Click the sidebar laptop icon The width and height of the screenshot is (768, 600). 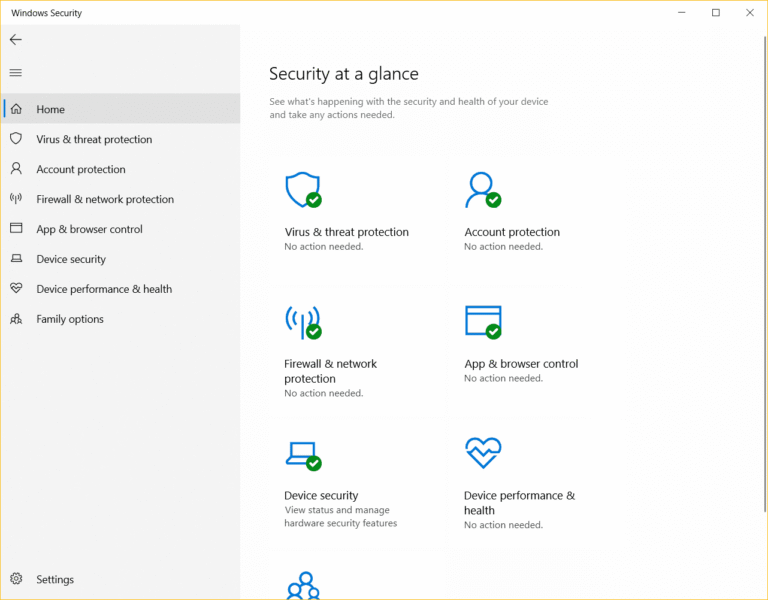[x=16, y=258]
